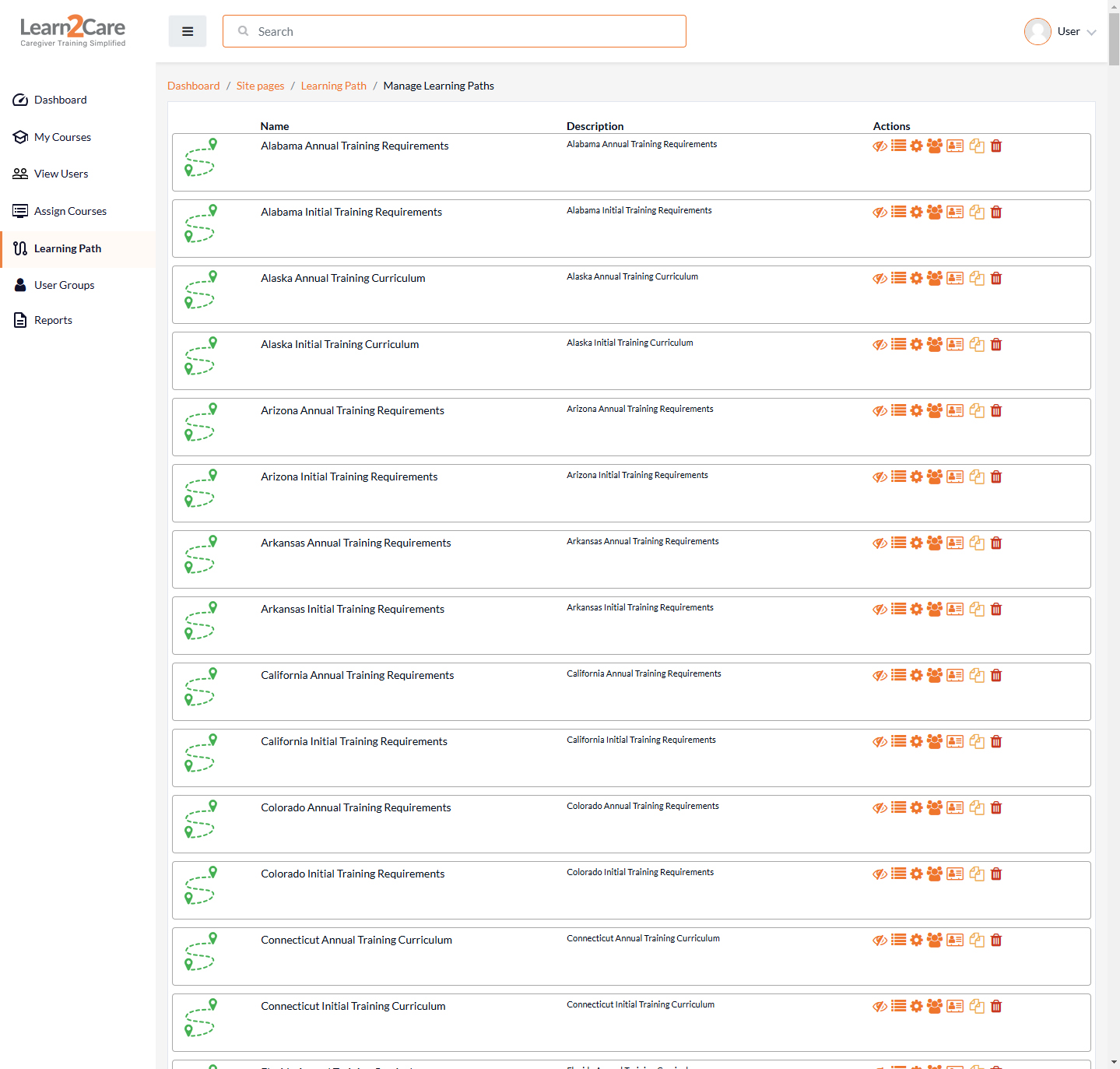Collapse sidebar using hamburger menu button

pos(188,32)
